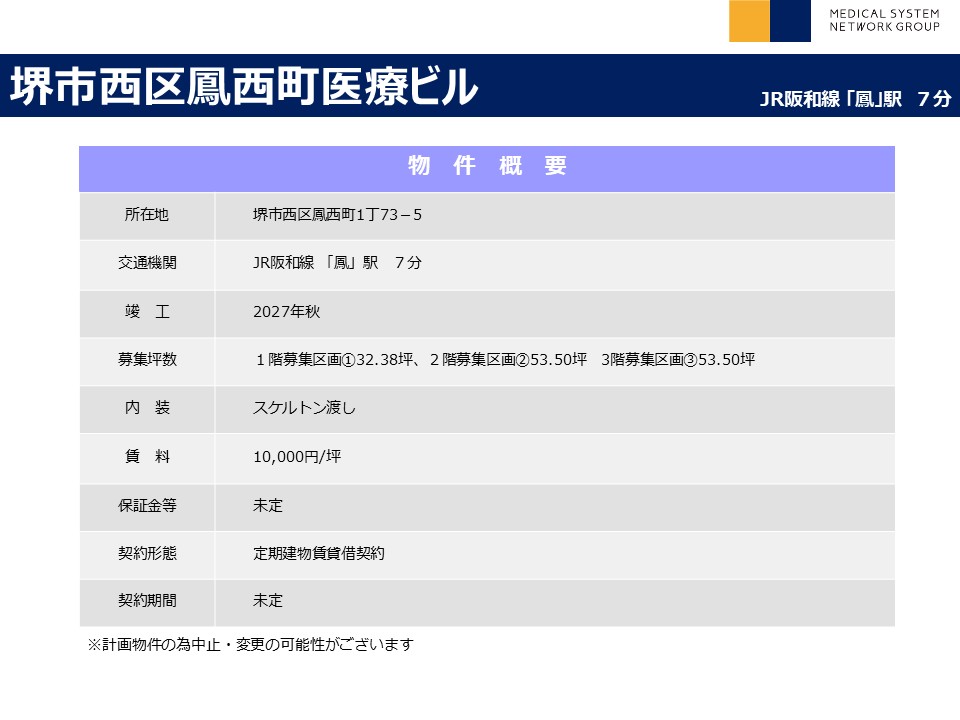
Task: Click the address 堺市西区鳳西町1丁73–5
Action: click(337, 215)
